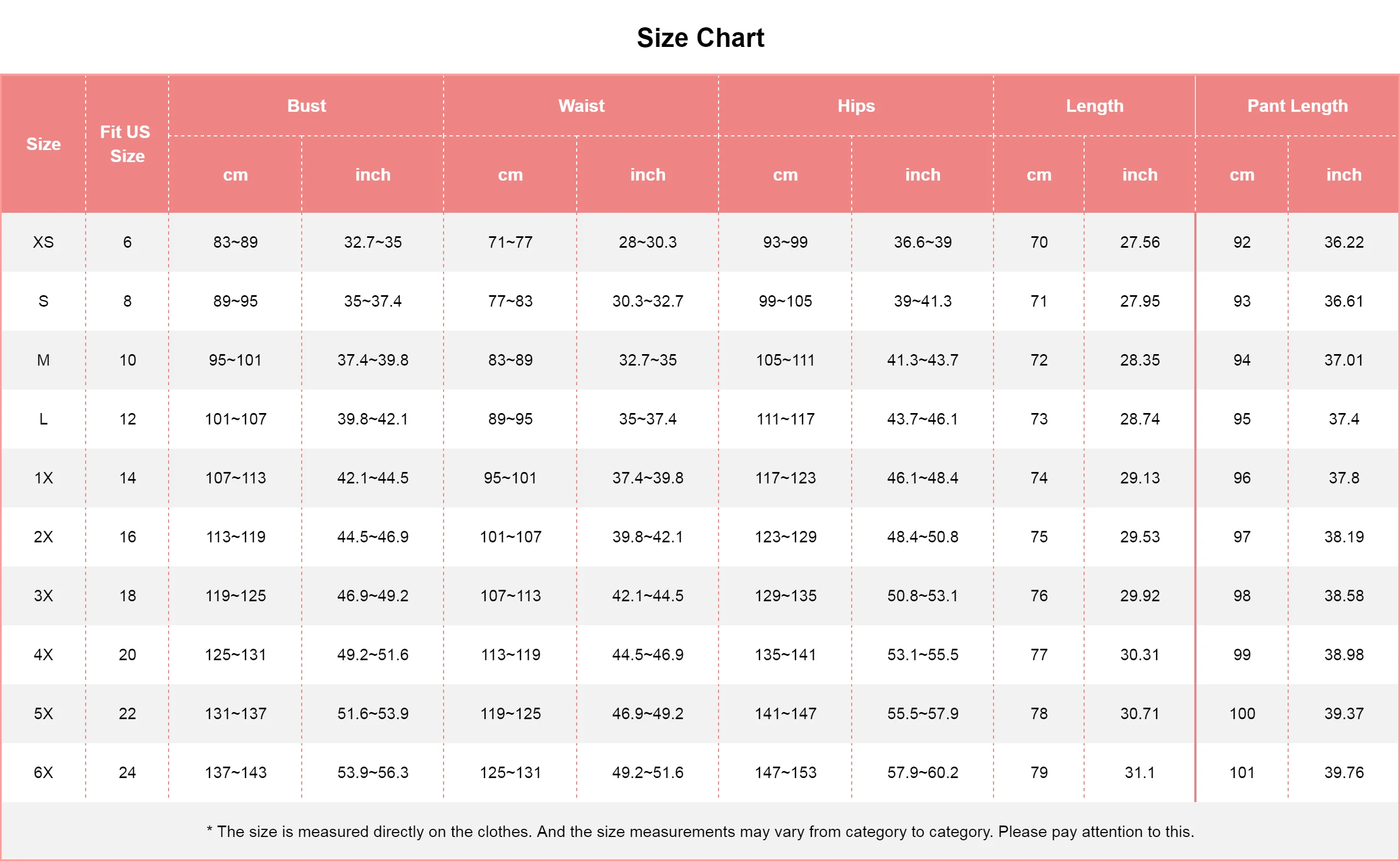Click the "M" size label
The height and width of the screenshot is (861, 1400).
(43, 361)
